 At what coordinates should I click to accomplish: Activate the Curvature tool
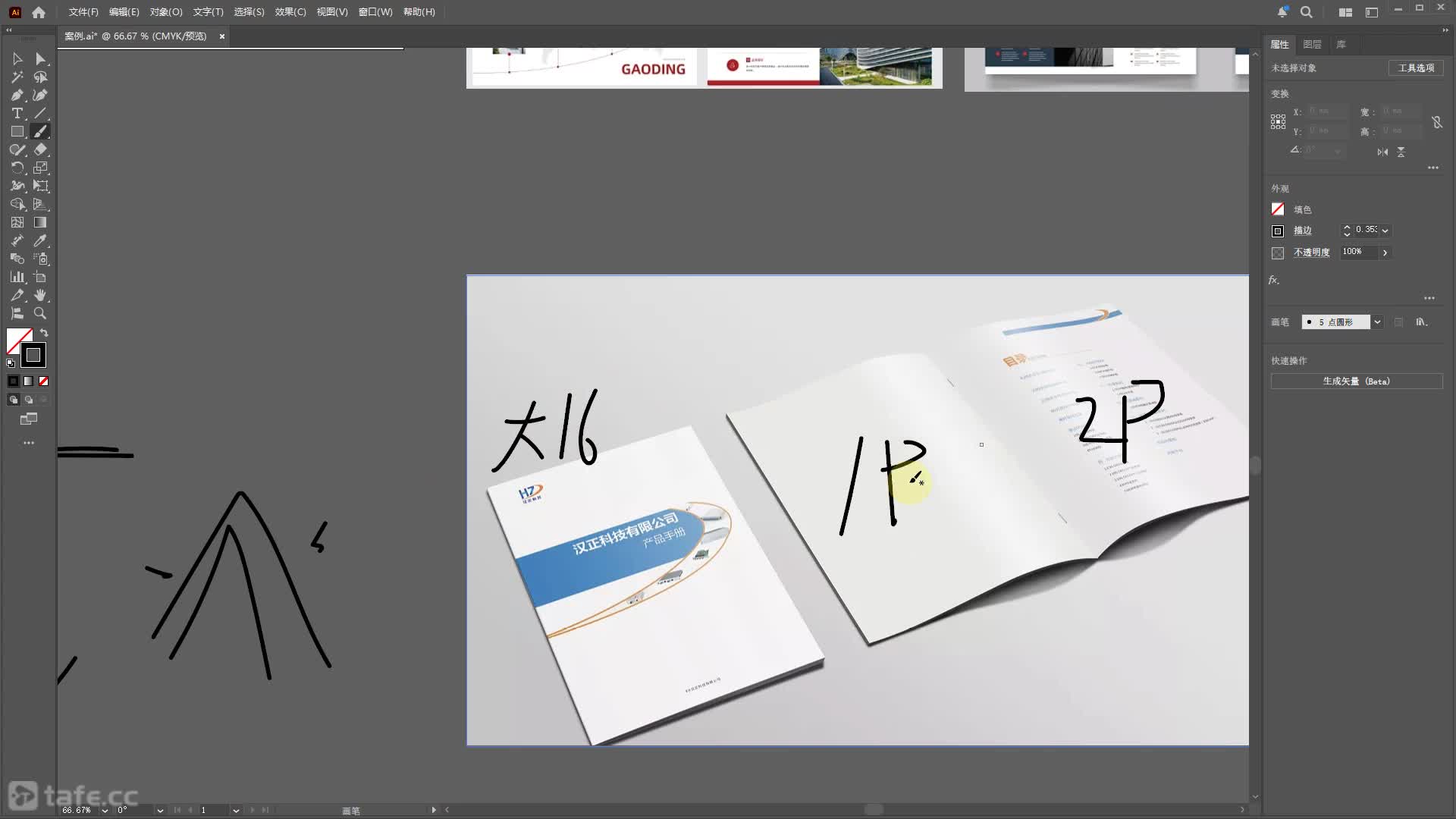pyautogui.click(x=40, y=96)
